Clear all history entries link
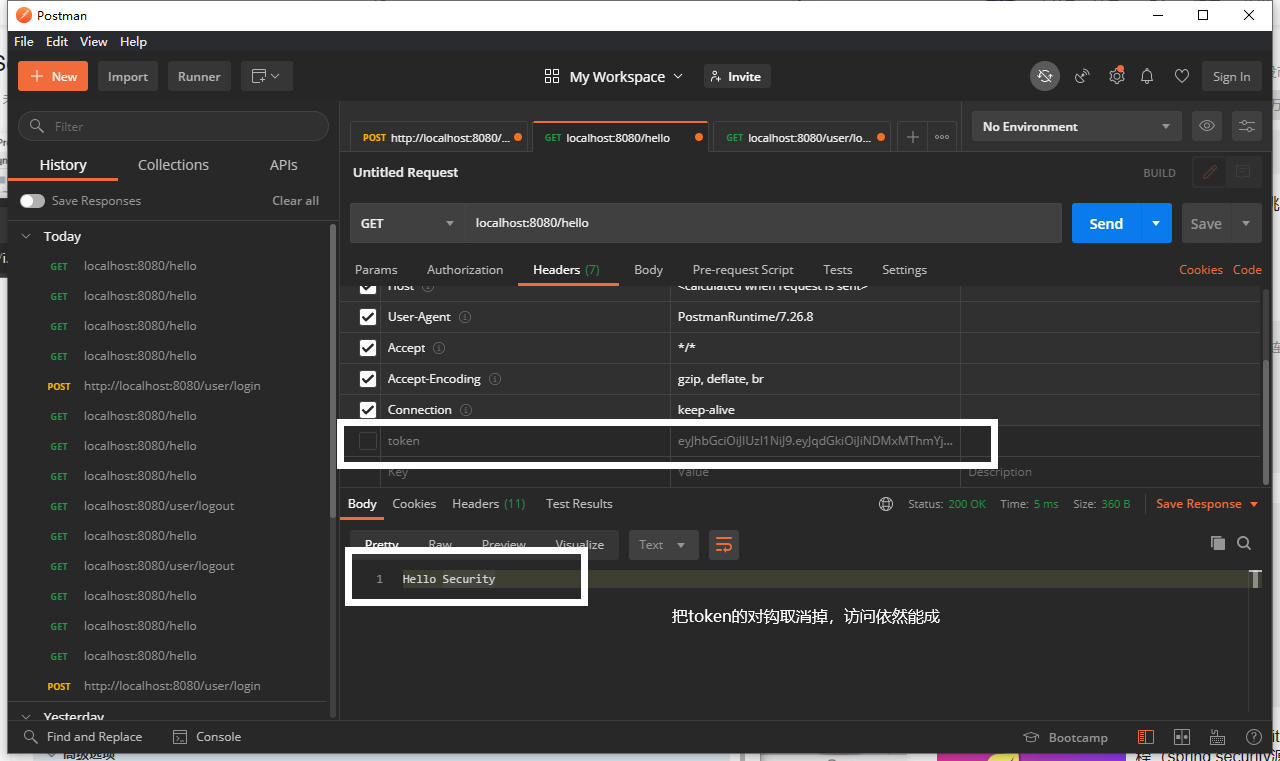 point(295,201)
